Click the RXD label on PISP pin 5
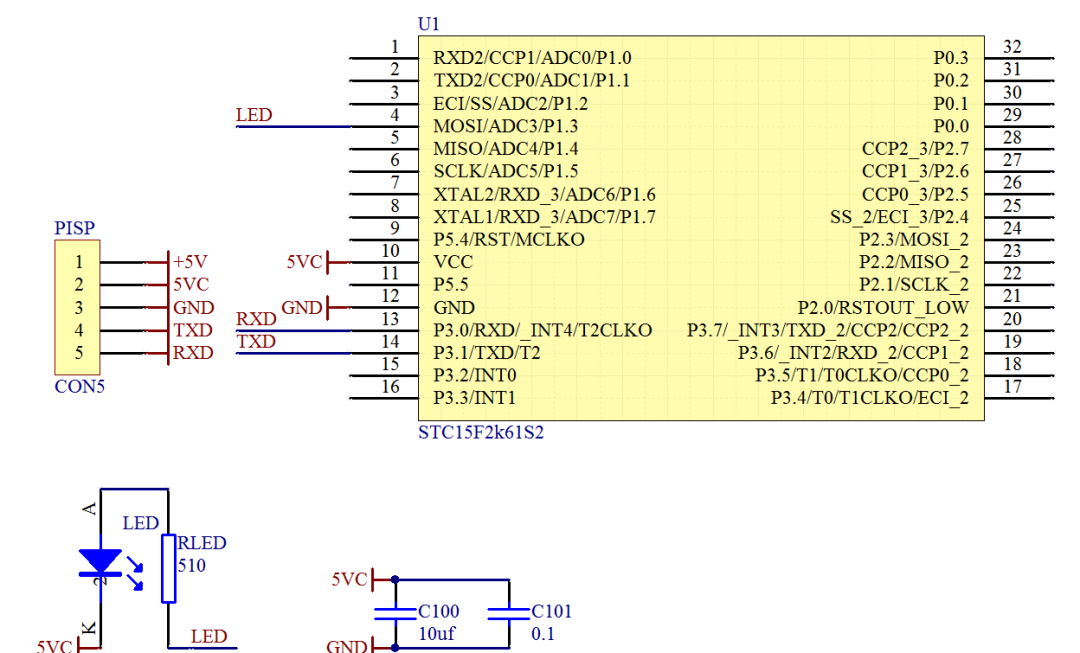 [x=193, y=353]
